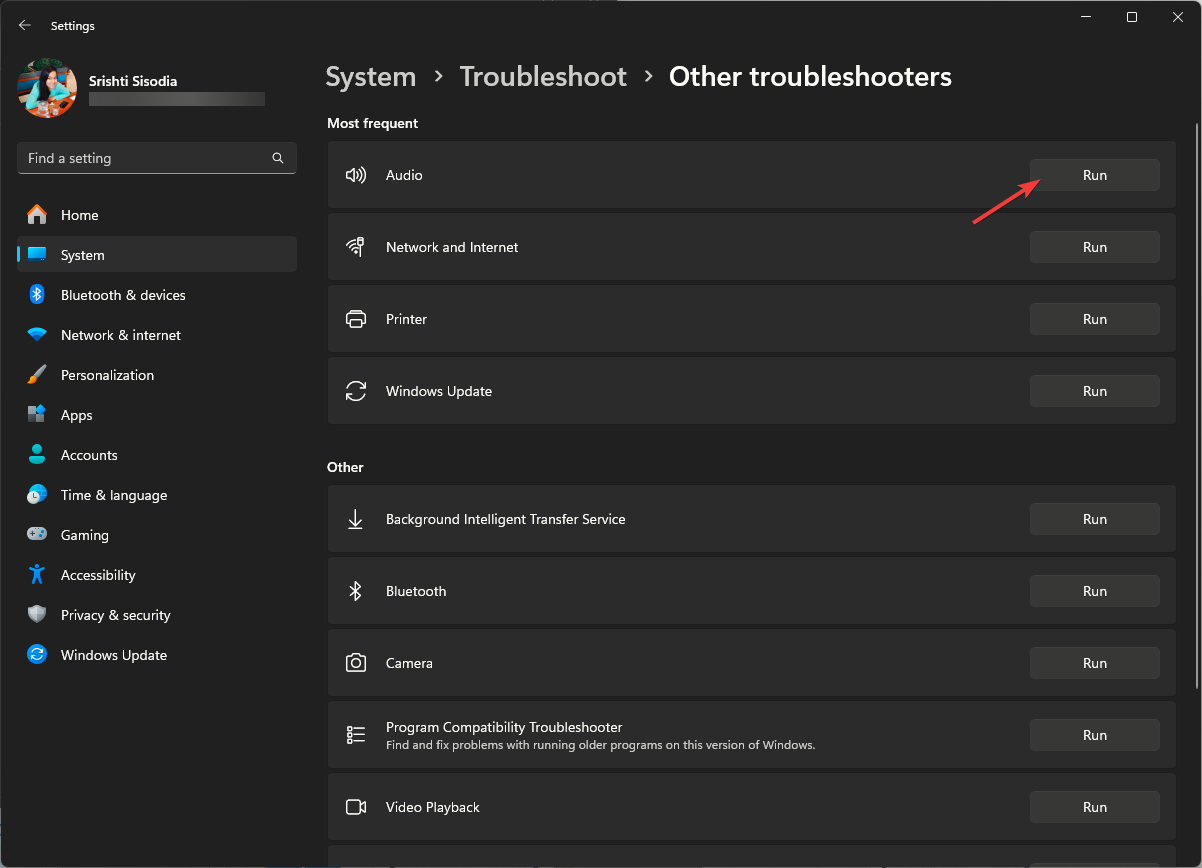Click the Other section heading
The image size is (1202, 868).
[345, 467]
